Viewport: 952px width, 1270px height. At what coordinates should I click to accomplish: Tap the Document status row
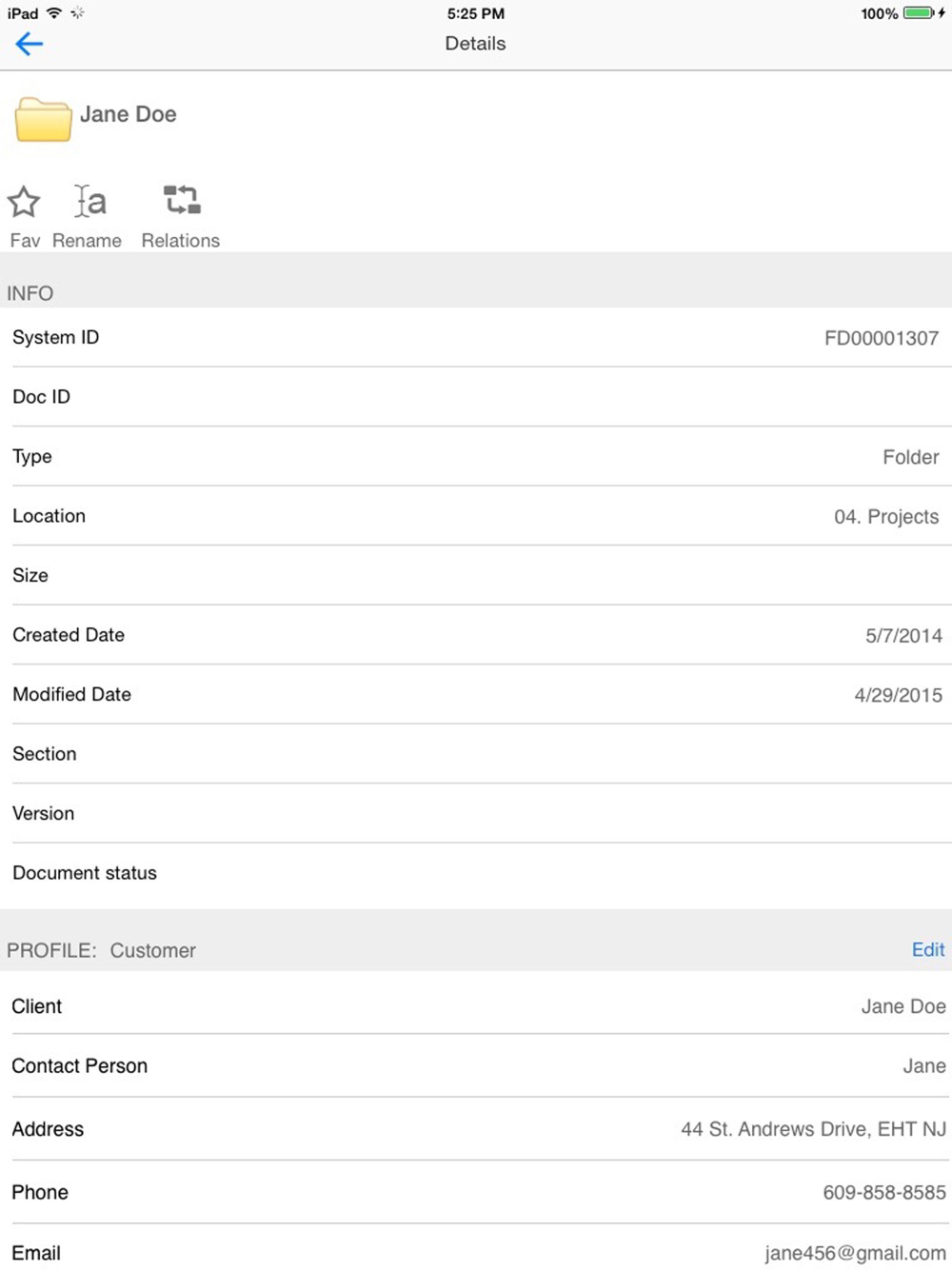(476, 873)
